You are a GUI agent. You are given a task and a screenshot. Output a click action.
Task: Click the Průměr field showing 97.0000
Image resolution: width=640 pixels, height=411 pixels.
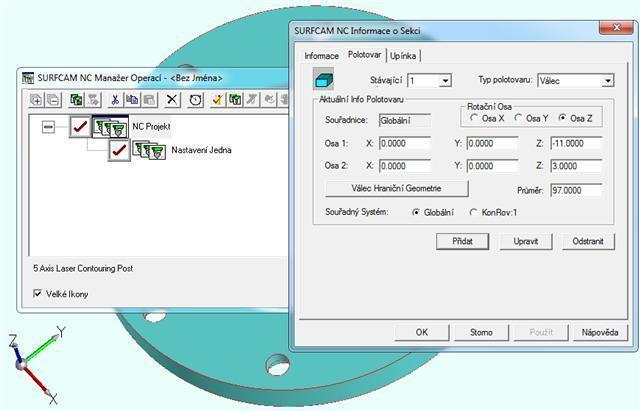(x=576, y=190)
